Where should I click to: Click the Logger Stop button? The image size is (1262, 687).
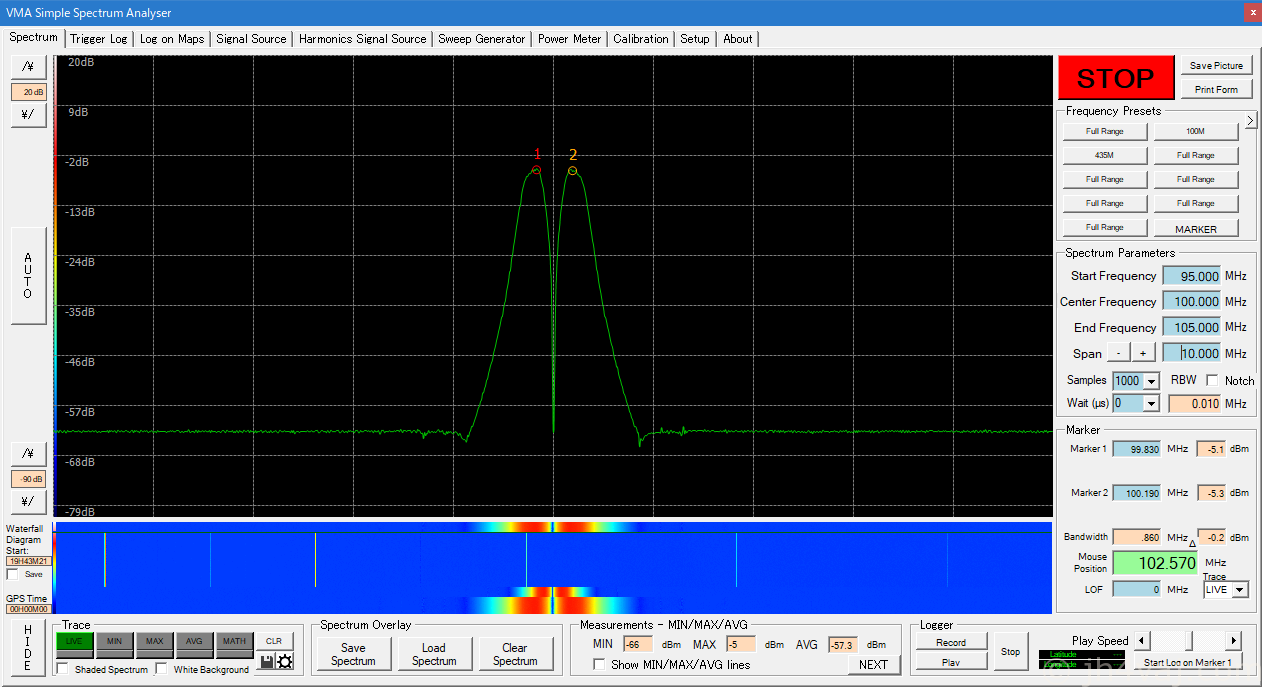click(1011, 651)
